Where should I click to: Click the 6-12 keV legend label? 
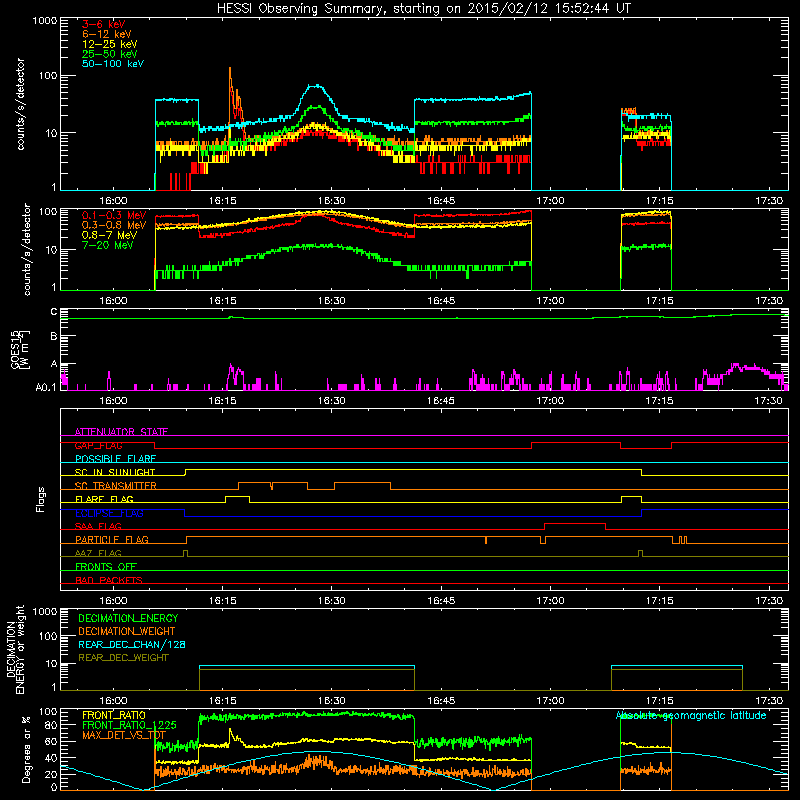pos(107,34)
